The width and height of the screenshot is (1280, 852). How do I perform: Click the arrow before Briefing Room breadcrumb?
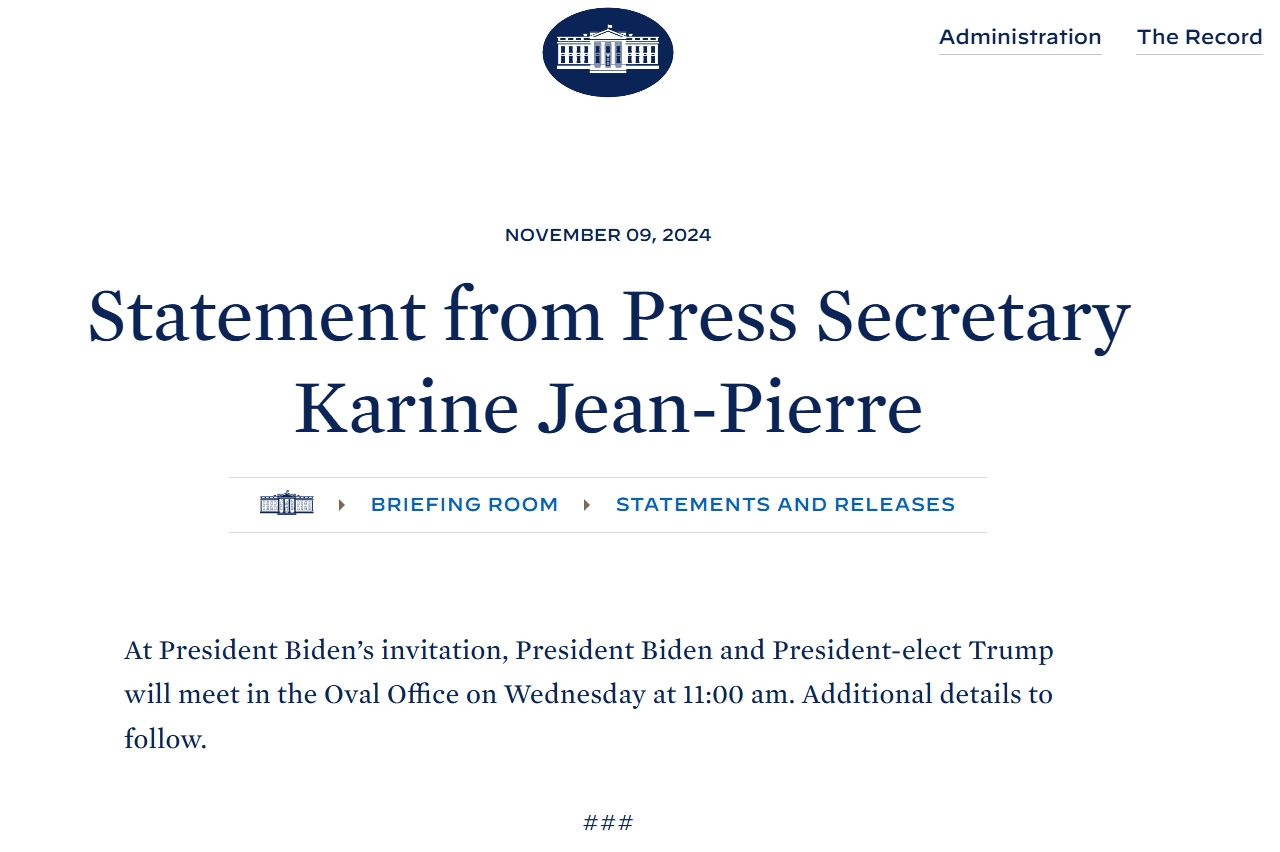pos(342,505)
